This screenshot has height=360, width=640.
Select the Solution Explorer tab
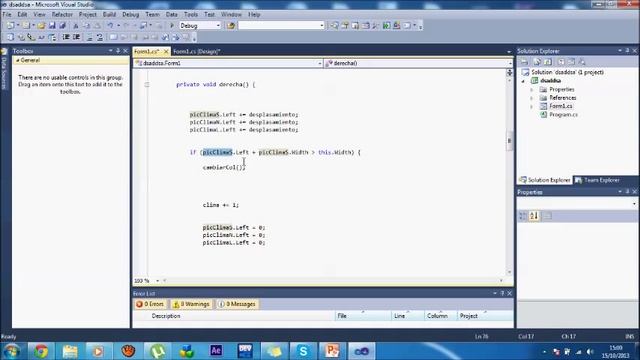tap(544, 180)
